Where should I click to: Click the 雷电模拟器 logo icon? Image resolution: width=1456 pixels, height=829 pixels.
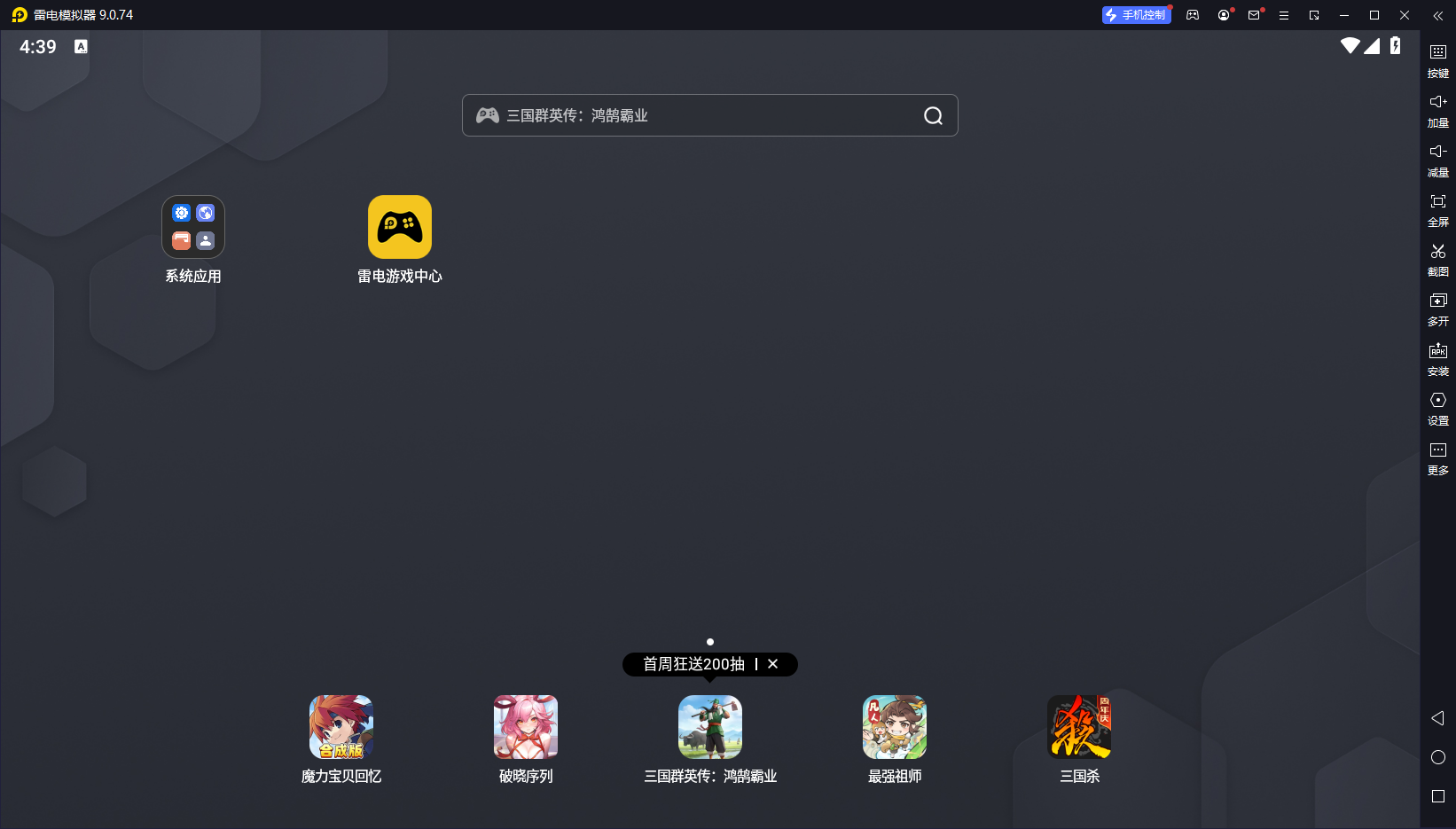point(20,15)
